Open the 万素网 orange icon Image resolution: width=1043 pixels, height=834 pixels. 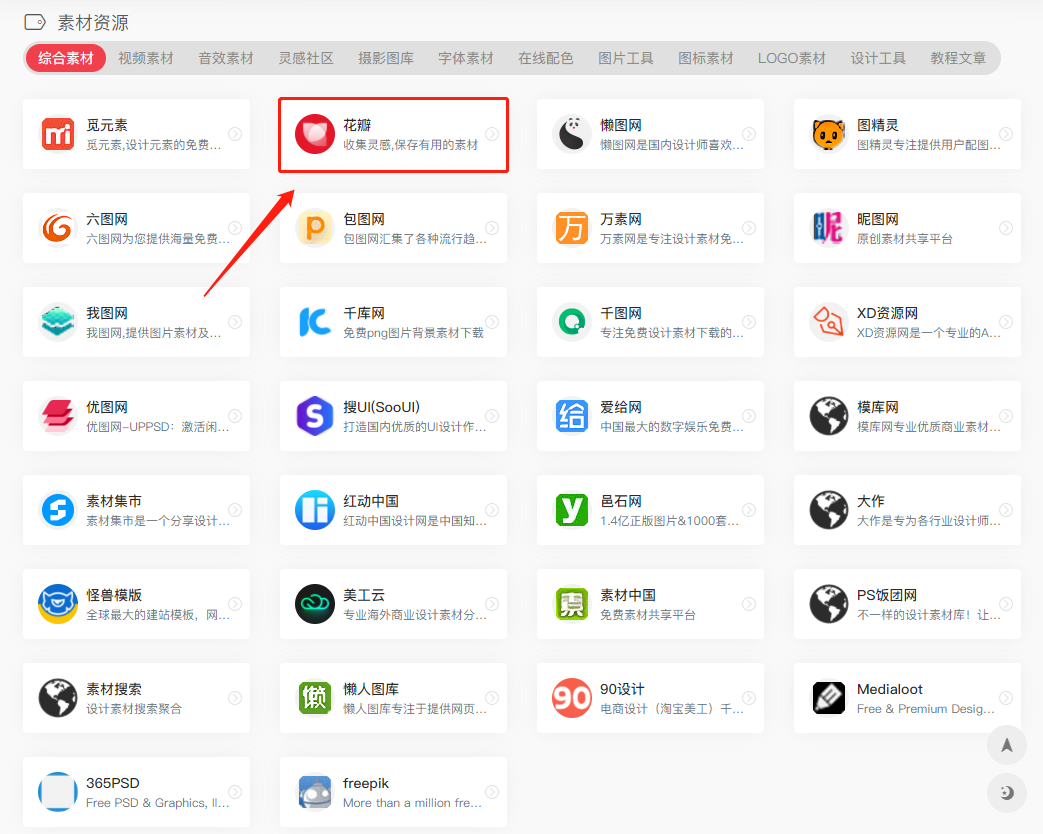click(572, 228)
